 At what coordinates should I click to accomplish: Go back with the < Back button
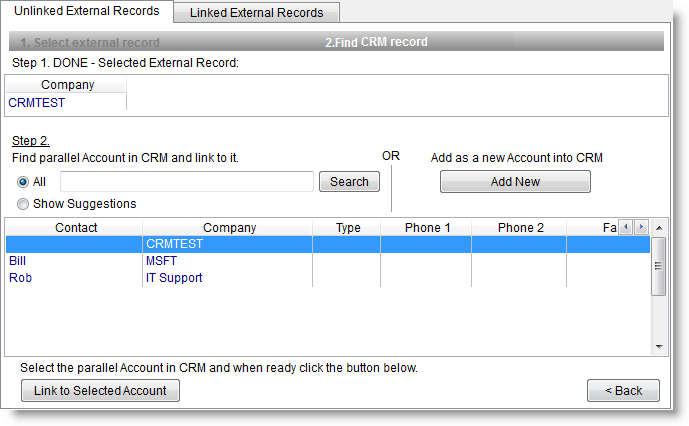pyautogui.click(x=623, y=391)
